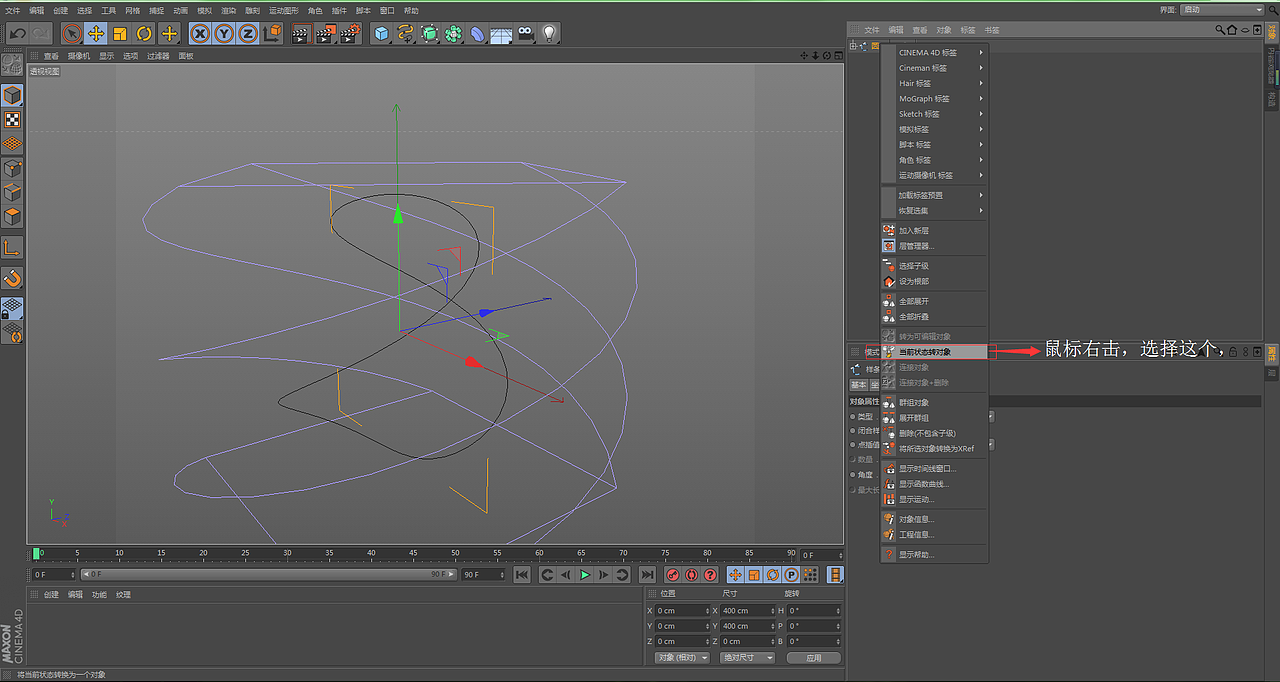Jump to the end of the animation
This screenshot has width=1280, height=682.
point(647,575)
